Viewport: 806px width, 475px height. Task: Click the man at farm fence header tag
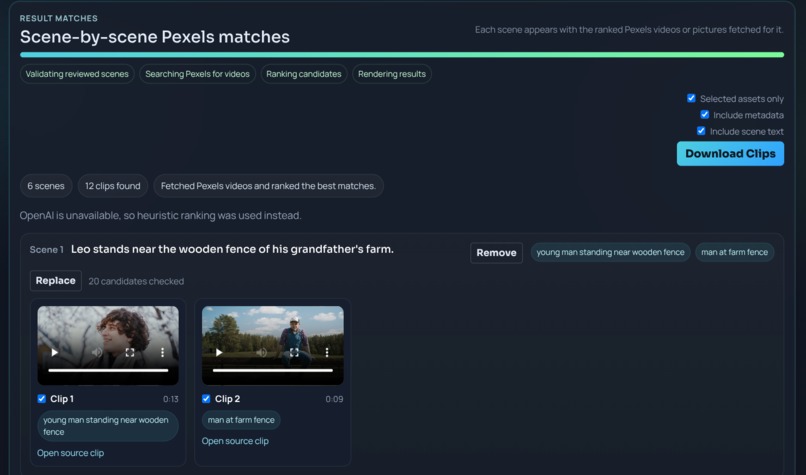click(735, 252)
